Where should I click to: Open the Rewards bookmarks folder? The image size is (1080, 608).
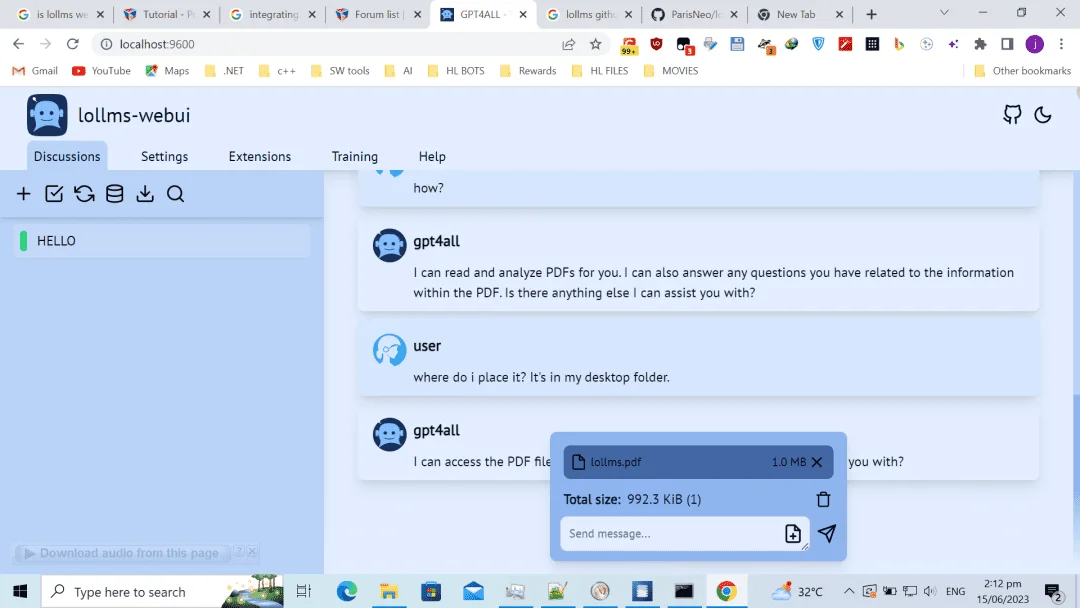tap(528, 71)
